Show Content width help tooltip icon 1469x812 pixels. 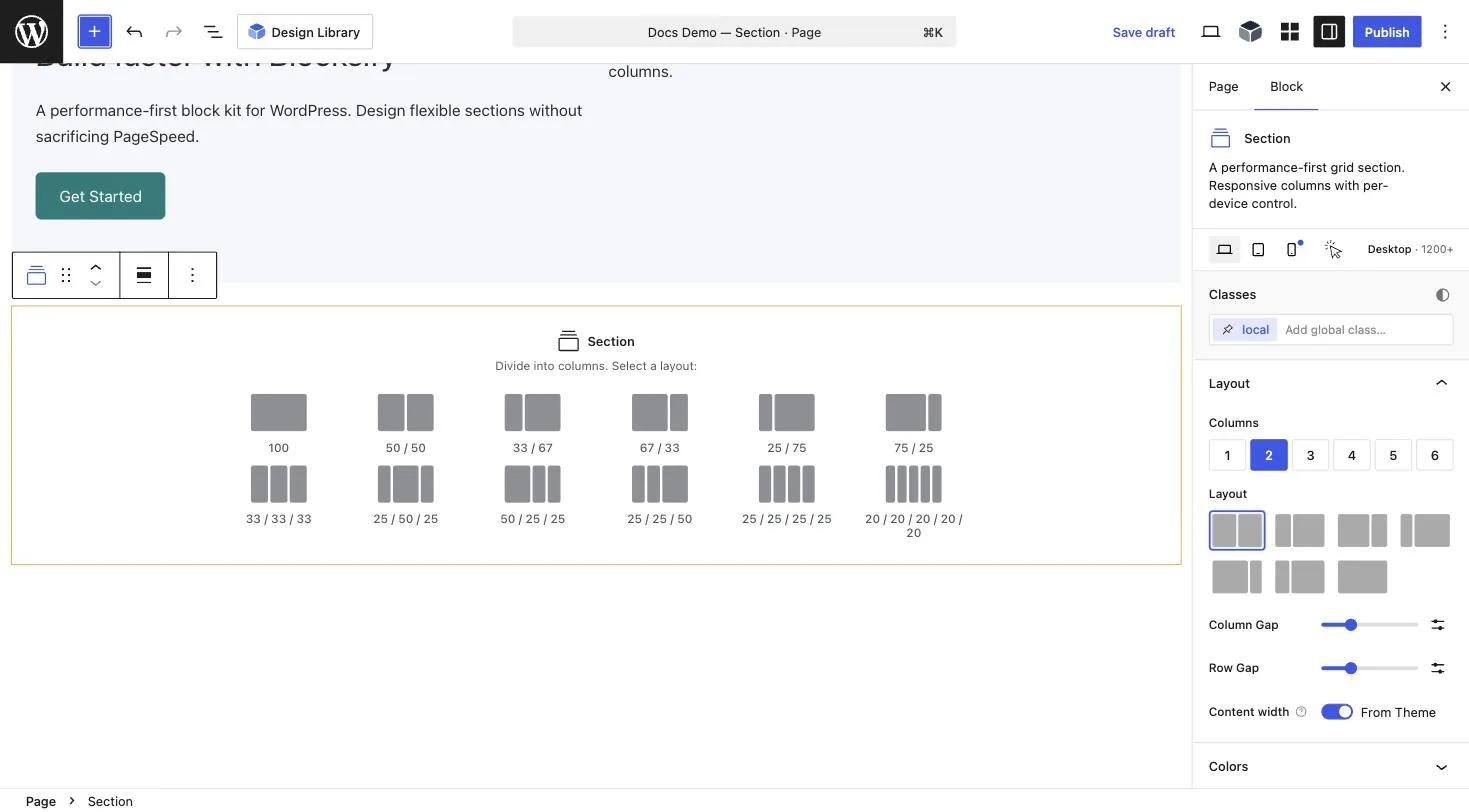[x=1301, y=712]
